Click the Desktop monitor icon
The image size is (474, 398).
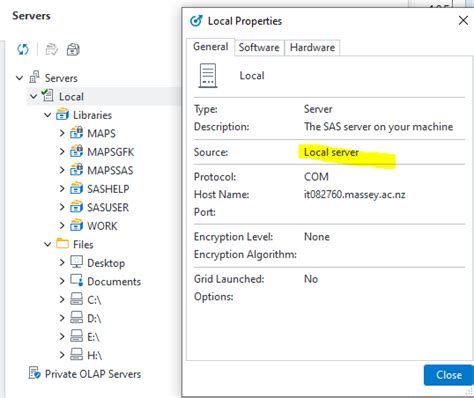coord(76,262)
